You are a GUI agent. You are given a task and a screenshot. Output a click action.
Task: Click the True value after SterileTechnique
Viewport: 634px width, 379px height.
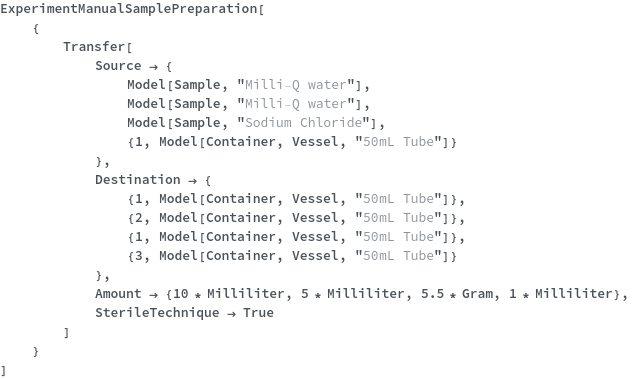(258, 313)
